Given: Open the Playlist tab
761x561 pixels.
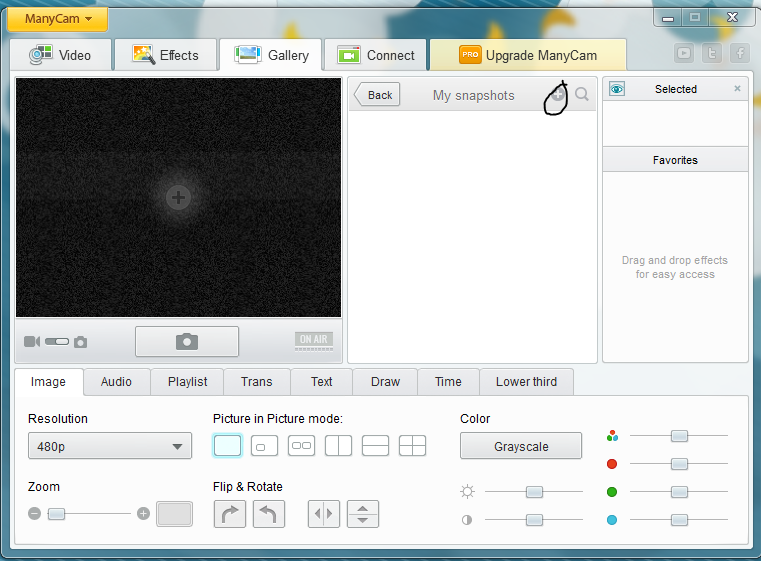Looking at the screenshot, I should click(187, 382).
